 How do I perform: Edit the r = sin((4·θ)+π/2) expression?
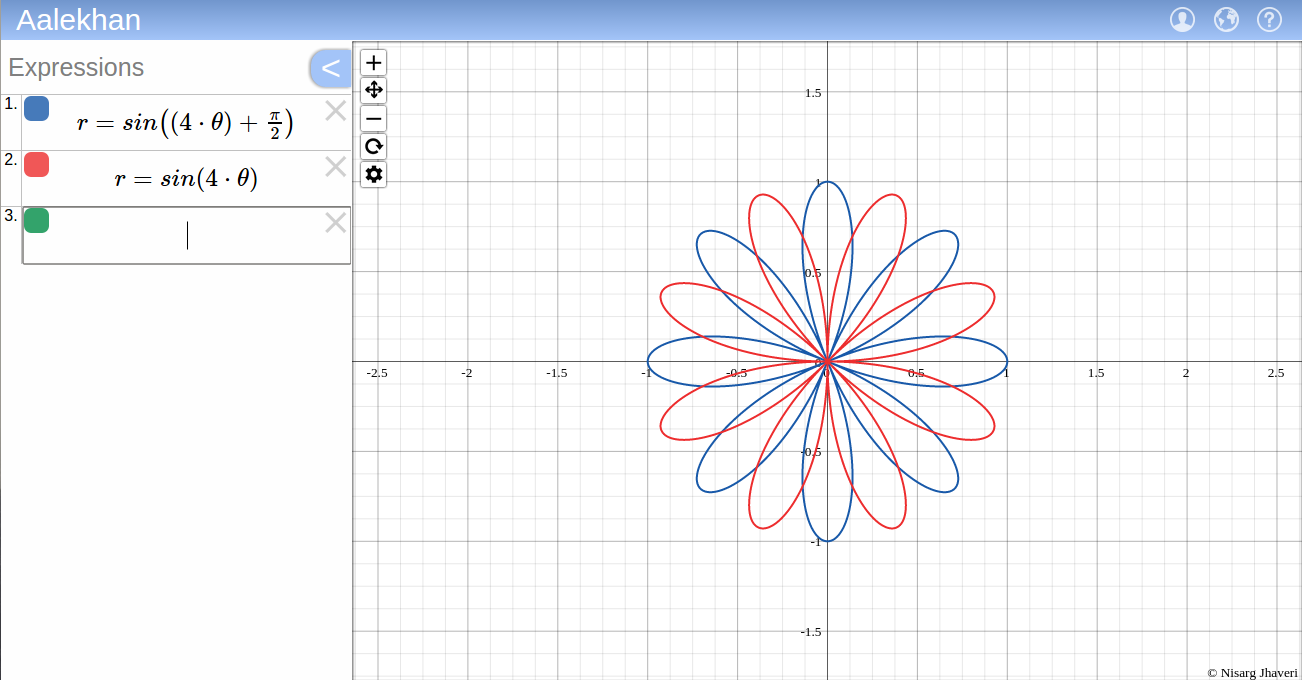tap(185, 123)
